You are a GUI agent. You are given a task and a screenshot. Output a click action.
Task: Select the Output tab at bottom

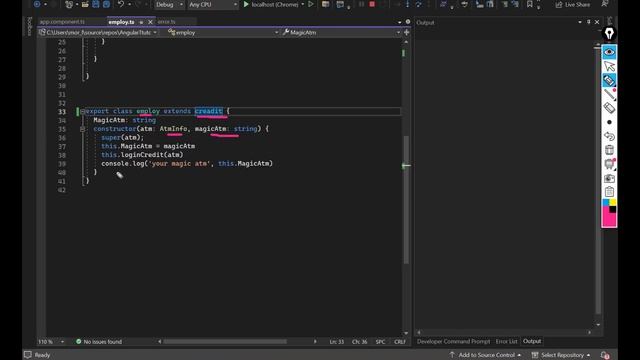point(532,341)
